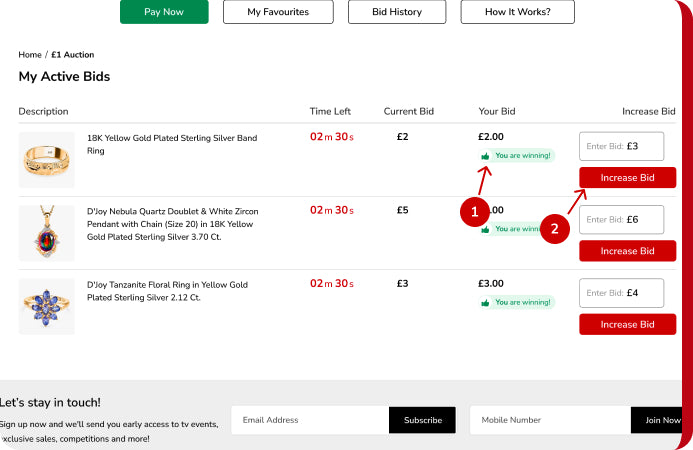Switch to Bid History tab
The image size is (693, 450).
pos(397,12)
